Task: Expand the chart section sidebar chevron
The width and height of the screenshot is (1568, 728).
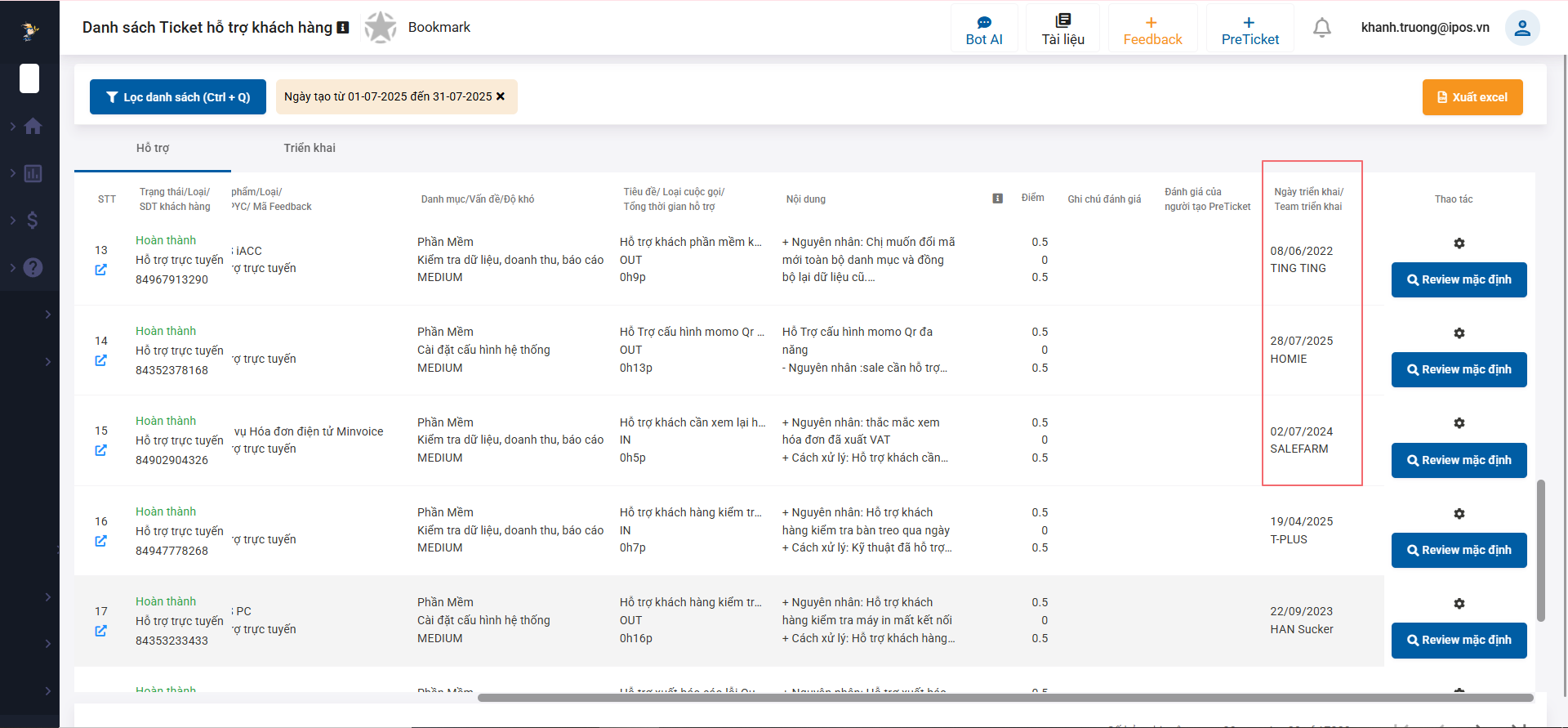Action: [13, 173]
